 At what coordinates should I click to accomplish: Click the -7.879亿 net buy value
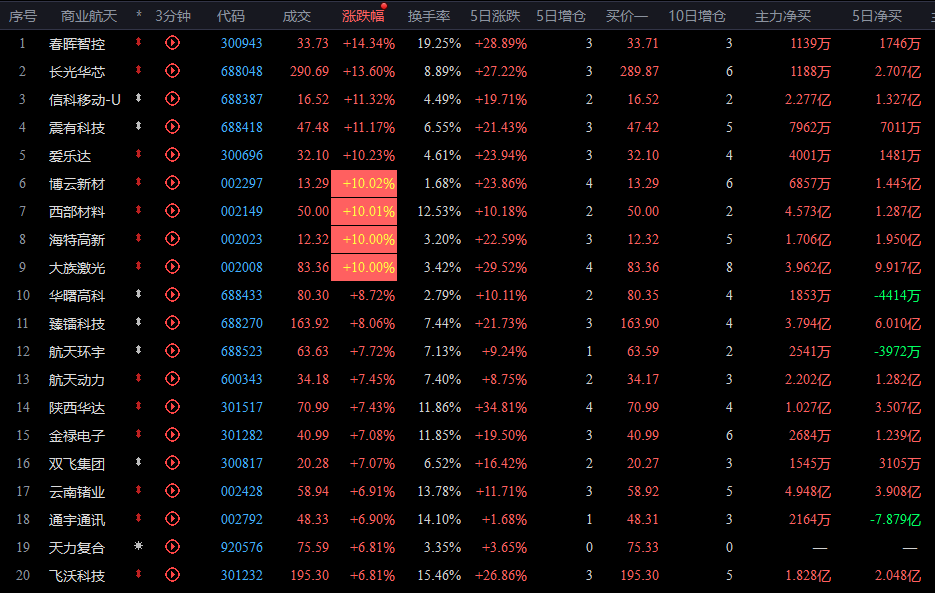[x=894, y=520]
